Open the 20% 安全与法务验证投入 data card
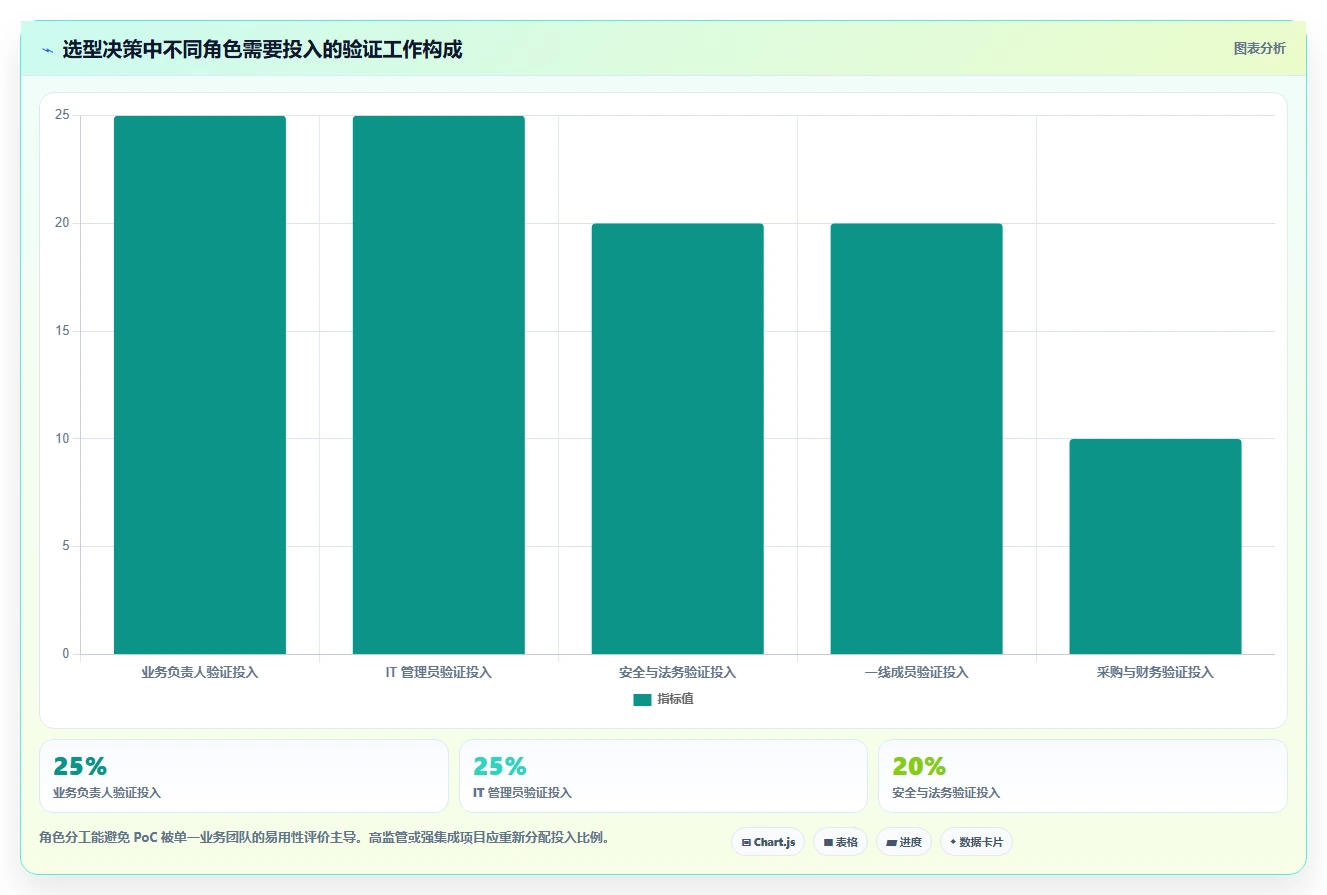 tap(1083, 776)
